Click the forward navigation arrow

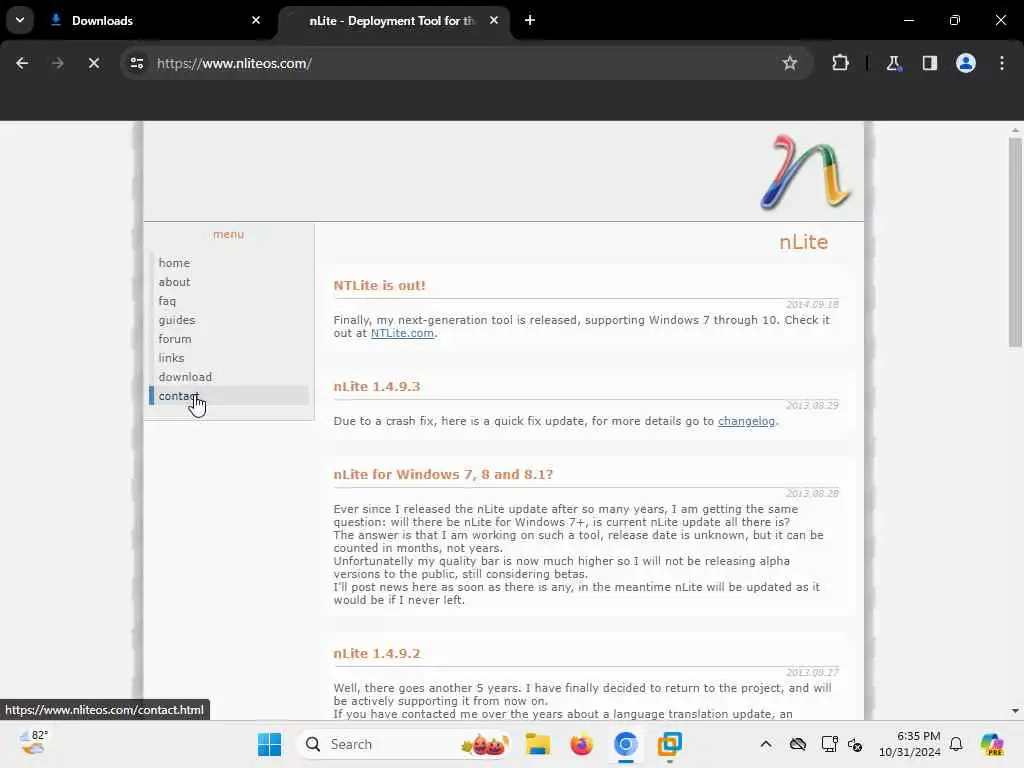[57, 63]
